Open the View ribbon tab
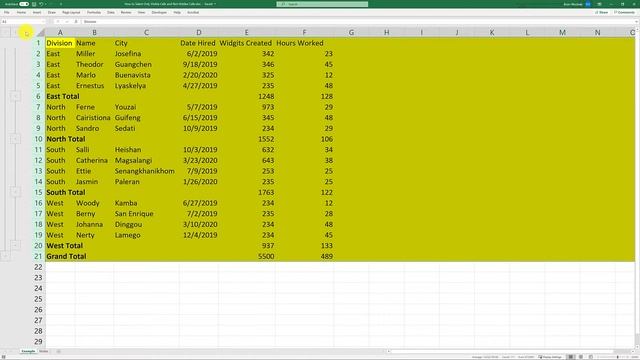This screenshot has width=640, height=360. (x=141, y=13)
